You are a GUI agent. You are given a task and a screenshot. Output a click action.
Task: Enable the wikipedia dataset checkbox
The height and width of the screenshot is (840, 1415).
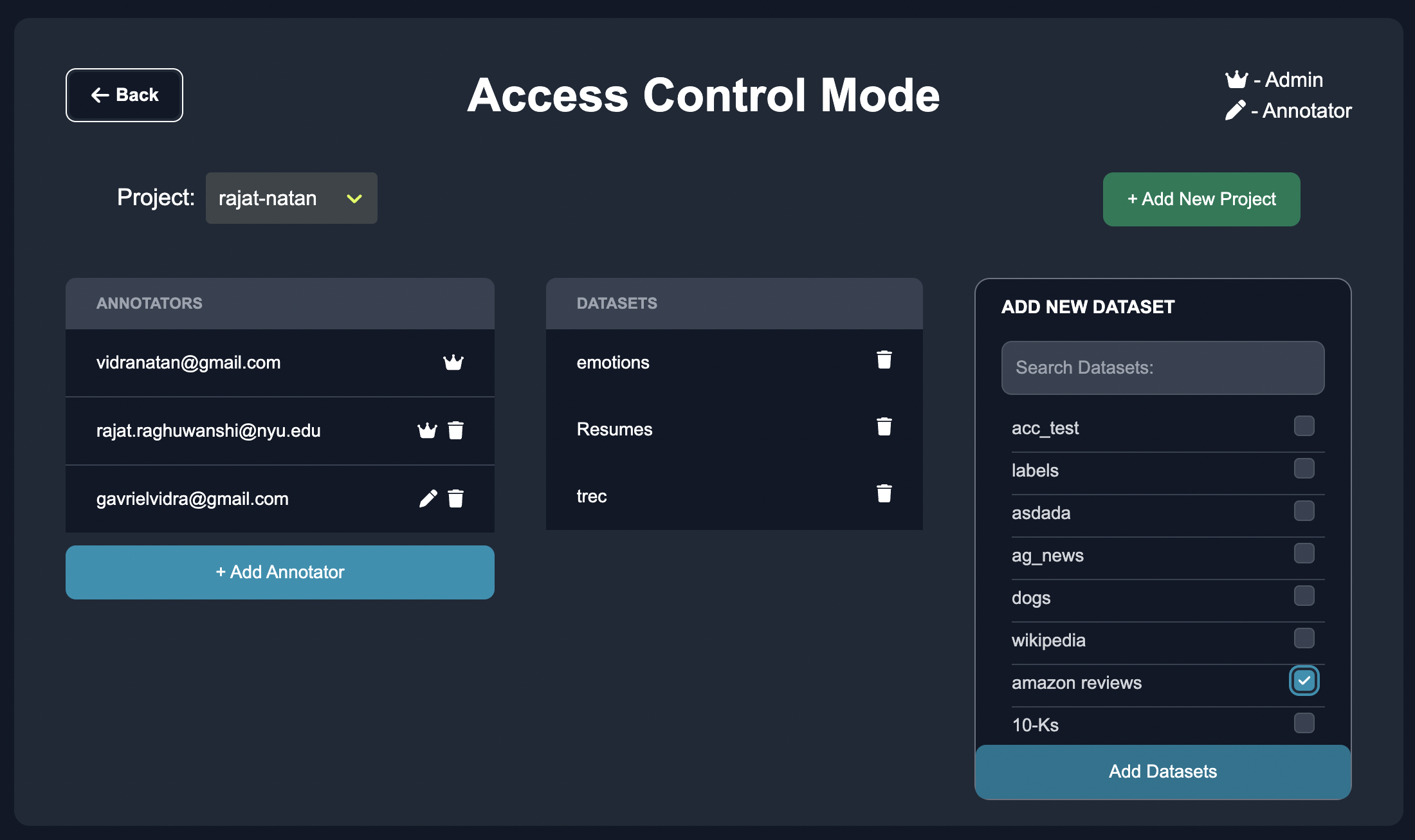(1304, 638)
